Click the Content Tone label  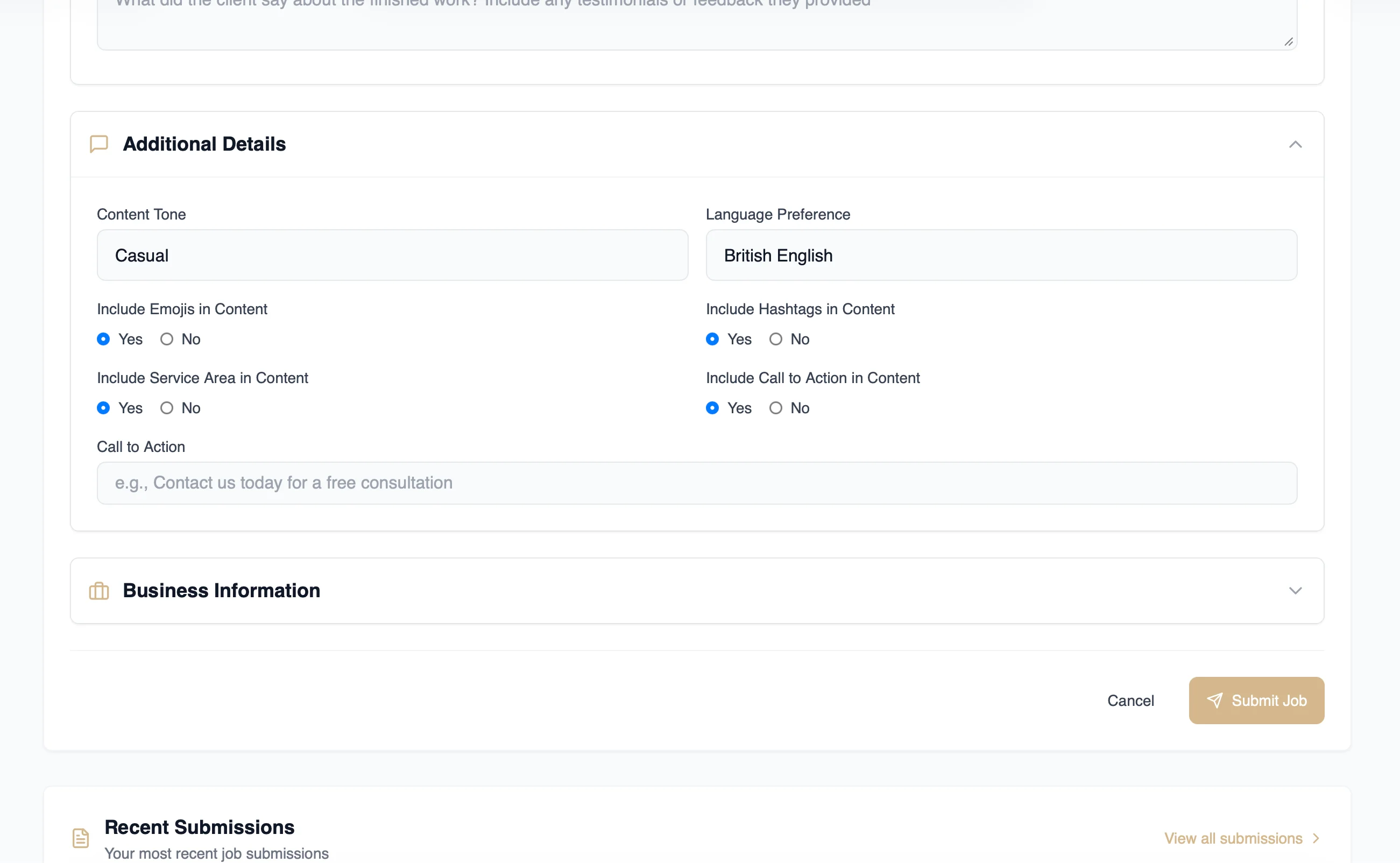pos(141,214)
